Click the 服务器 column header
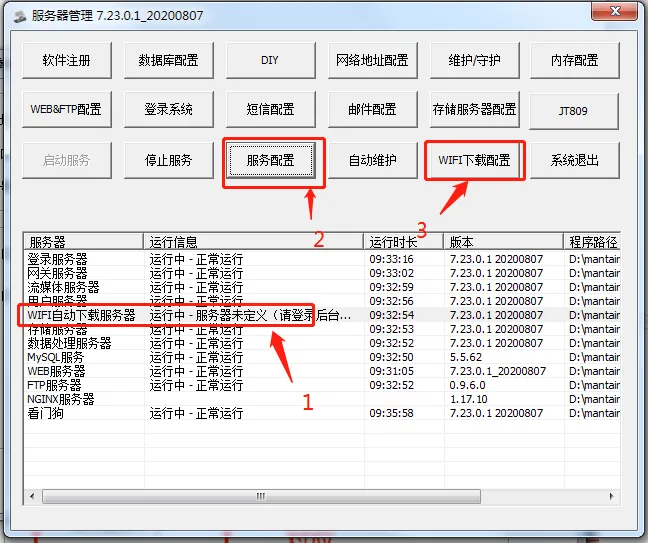The width and height of the screenshot is (648, 543). (83, 242)
